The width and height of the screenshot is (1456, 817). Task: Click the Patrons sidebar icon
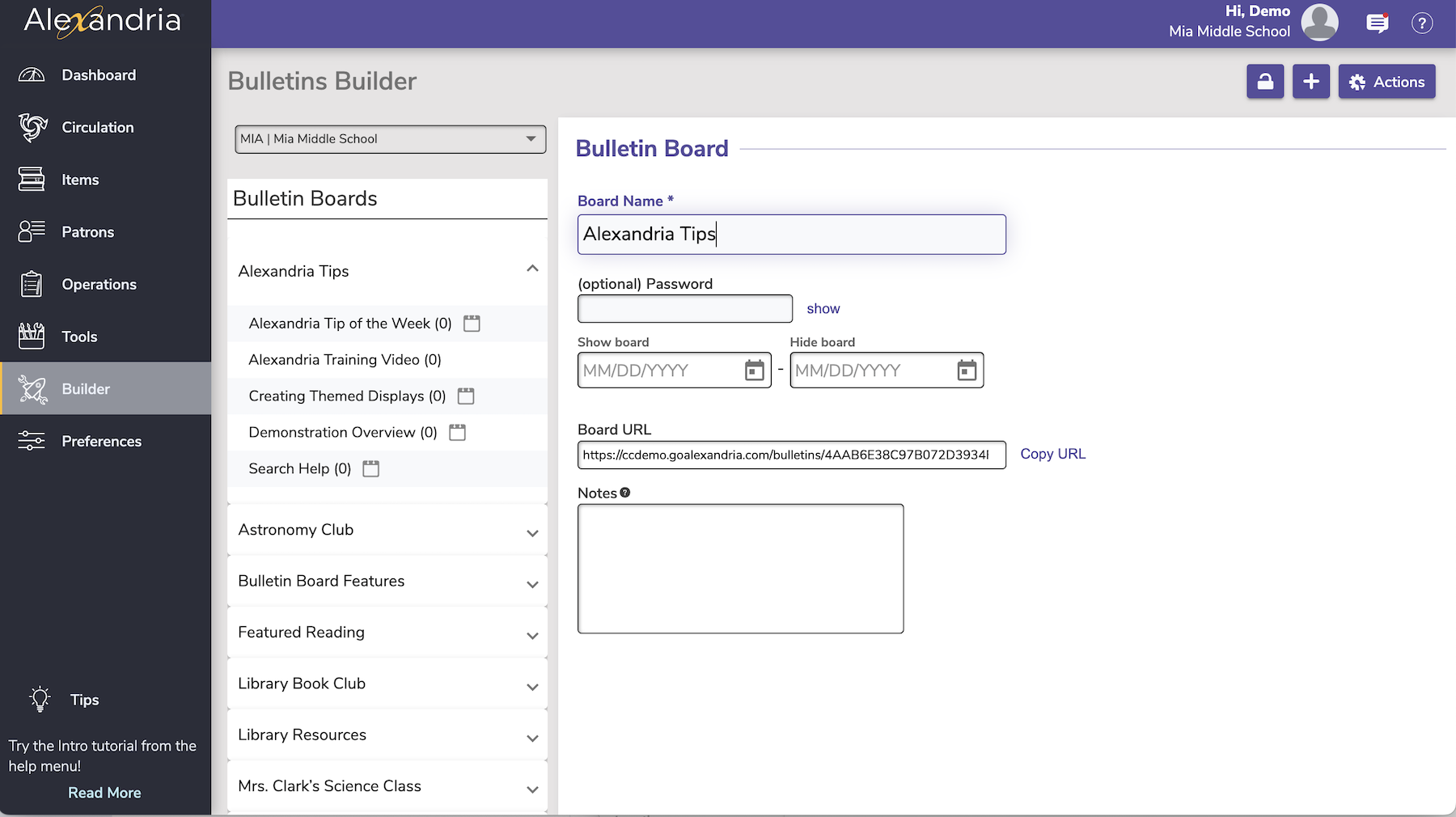(32, 231)
